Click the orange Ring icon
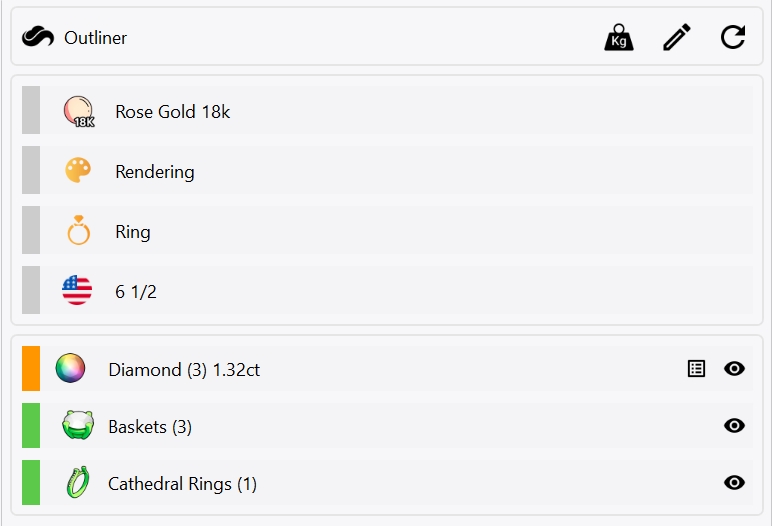The image size is (772, 526). coord(78,231)
